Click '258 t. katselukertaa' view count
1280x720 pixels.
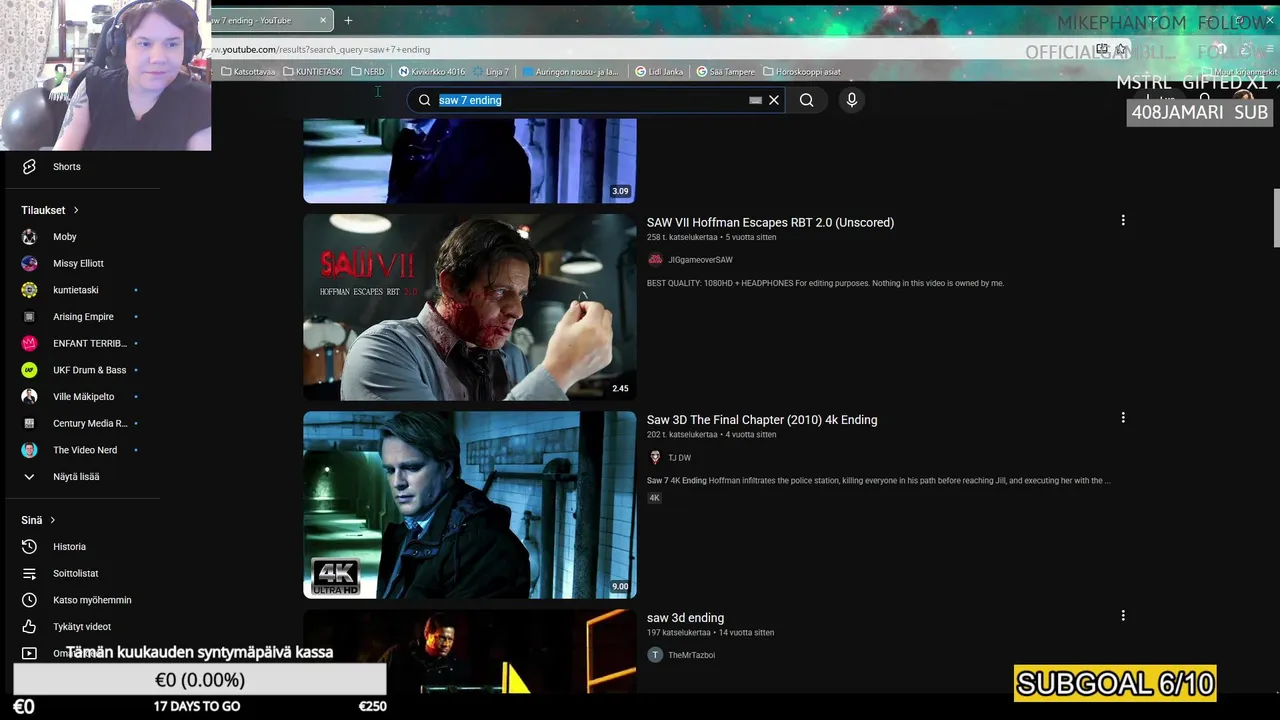click(682, 238)
